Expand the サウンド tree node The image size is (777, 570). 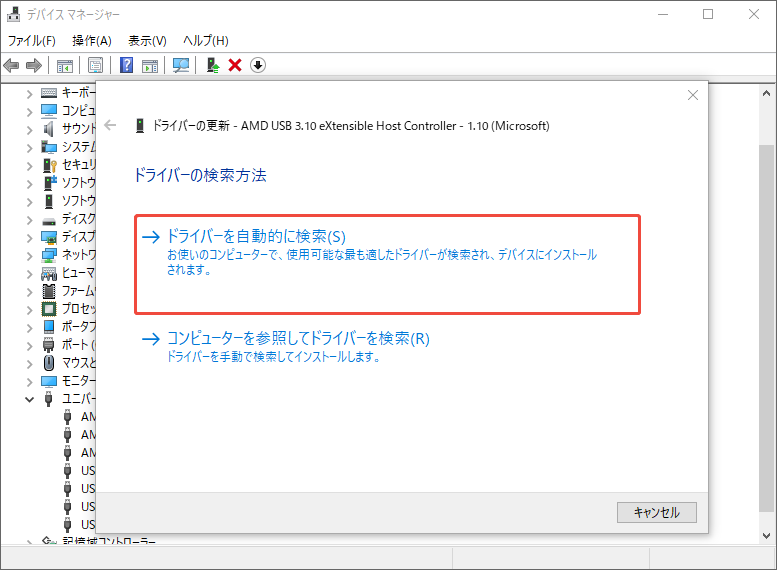[x=29, y=130]
